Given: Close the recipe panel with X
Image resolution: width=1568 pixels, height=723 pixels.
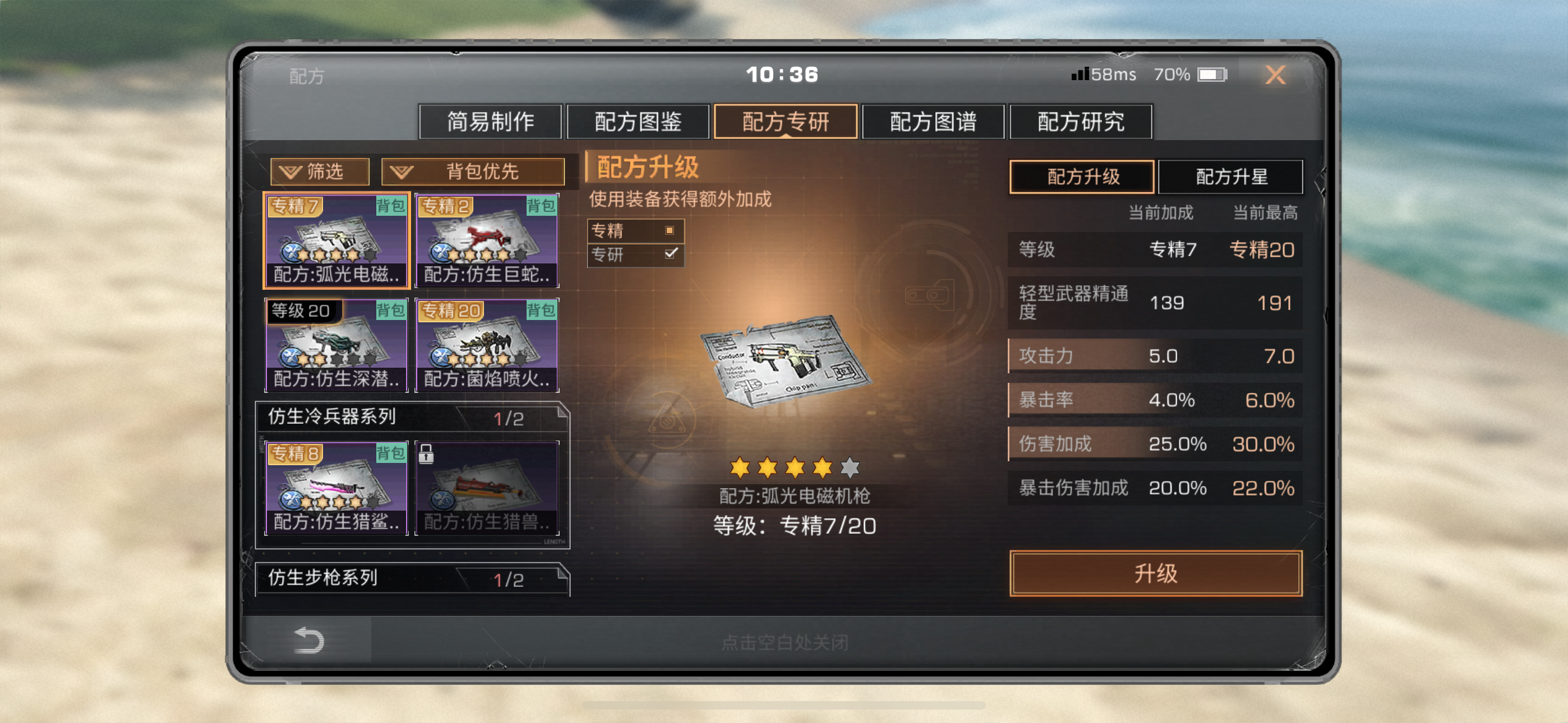Looking at the screenshot, I should click(x=1275, y=75).
